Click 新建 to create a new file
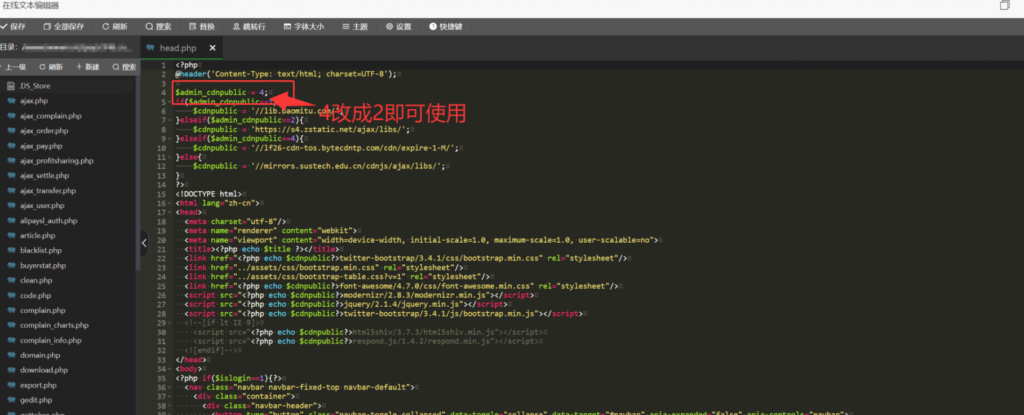Image resolution: width=1024 pixels, height=415 pixels. click(87, 67)
